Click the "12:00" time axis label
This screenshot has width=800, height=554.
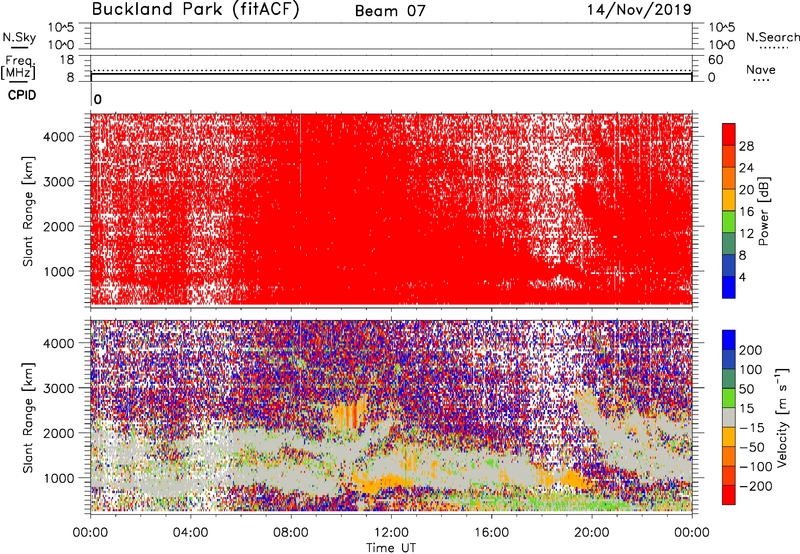tap(391, 533)
